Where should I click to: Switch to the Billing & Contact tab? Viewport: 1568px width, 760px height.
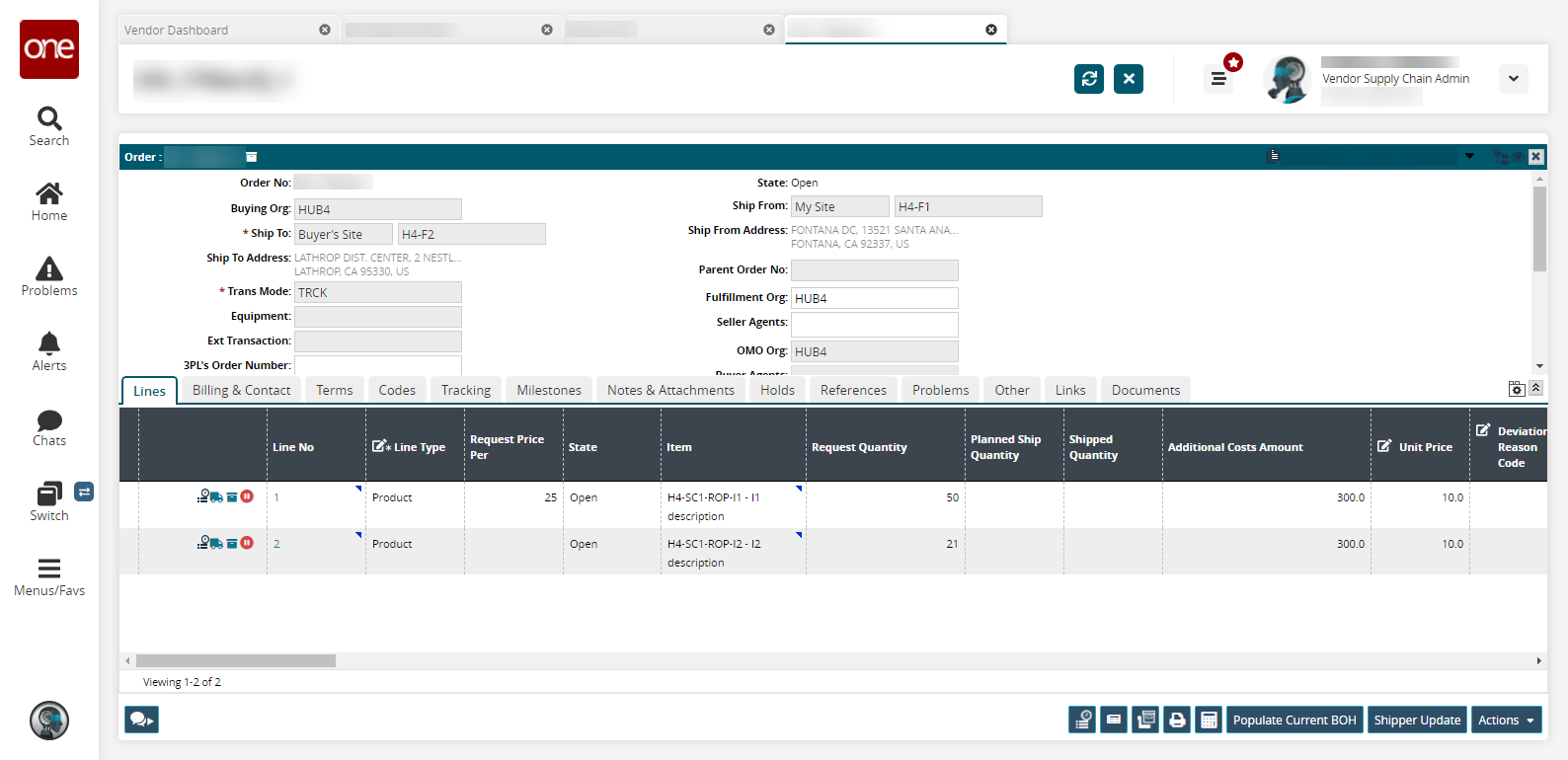[x=241, y=390]
